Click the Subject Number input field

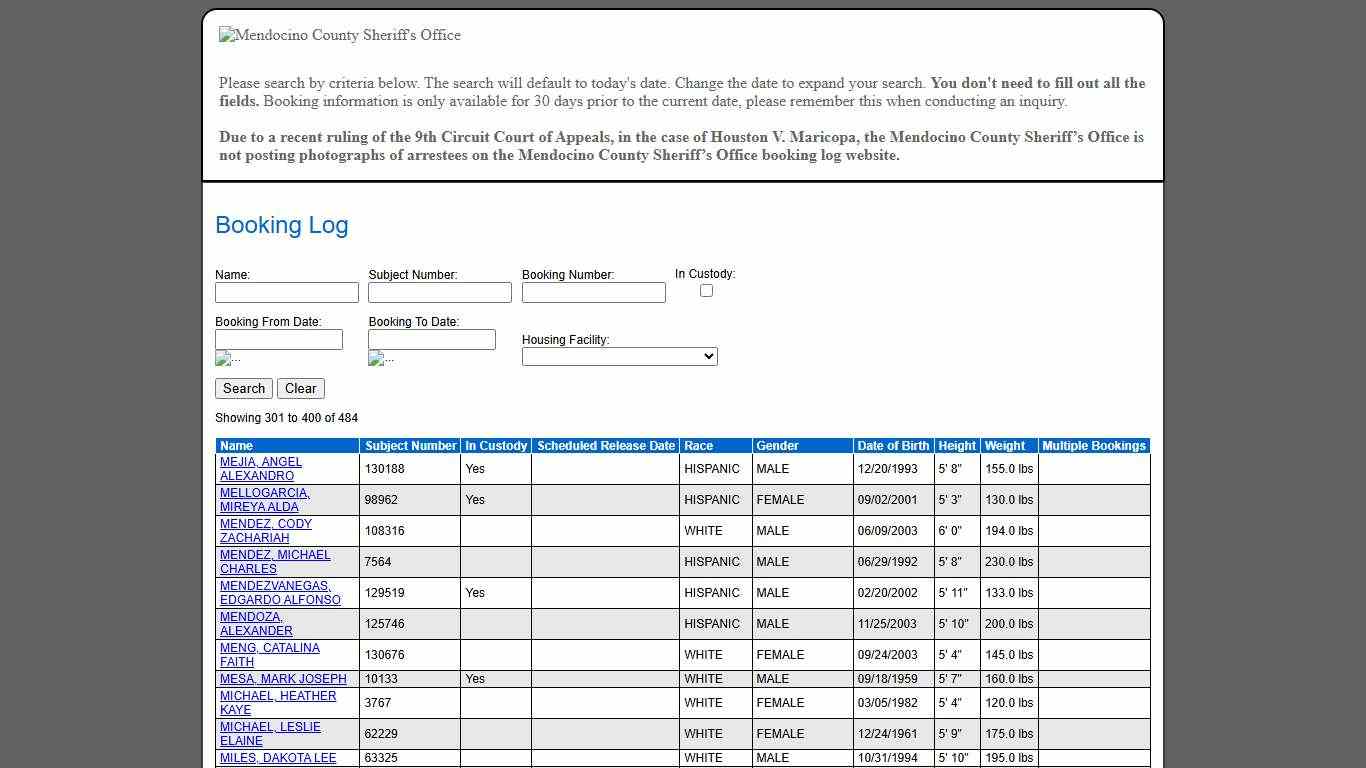[x=440, y=292]
